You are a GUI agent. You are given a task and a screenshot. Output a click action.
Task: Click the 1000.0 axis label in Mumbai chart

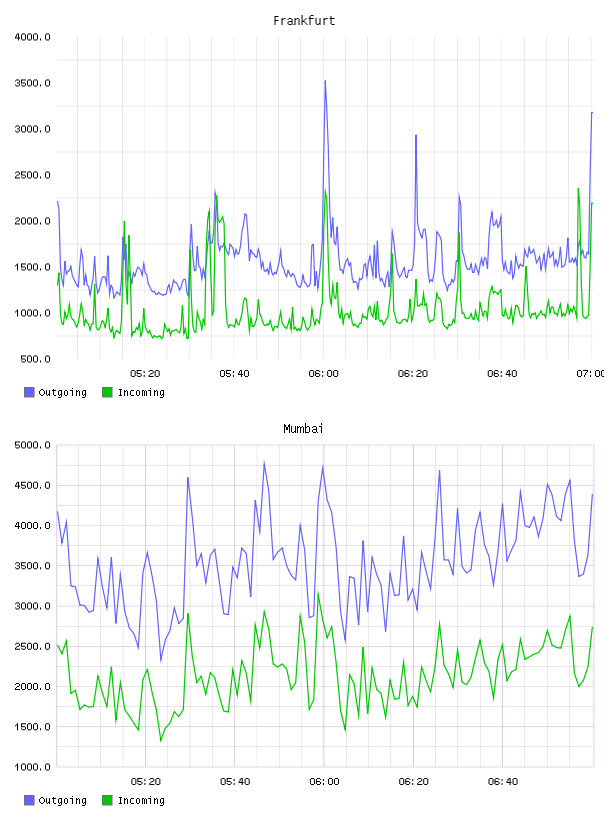(x=32, y=767)
